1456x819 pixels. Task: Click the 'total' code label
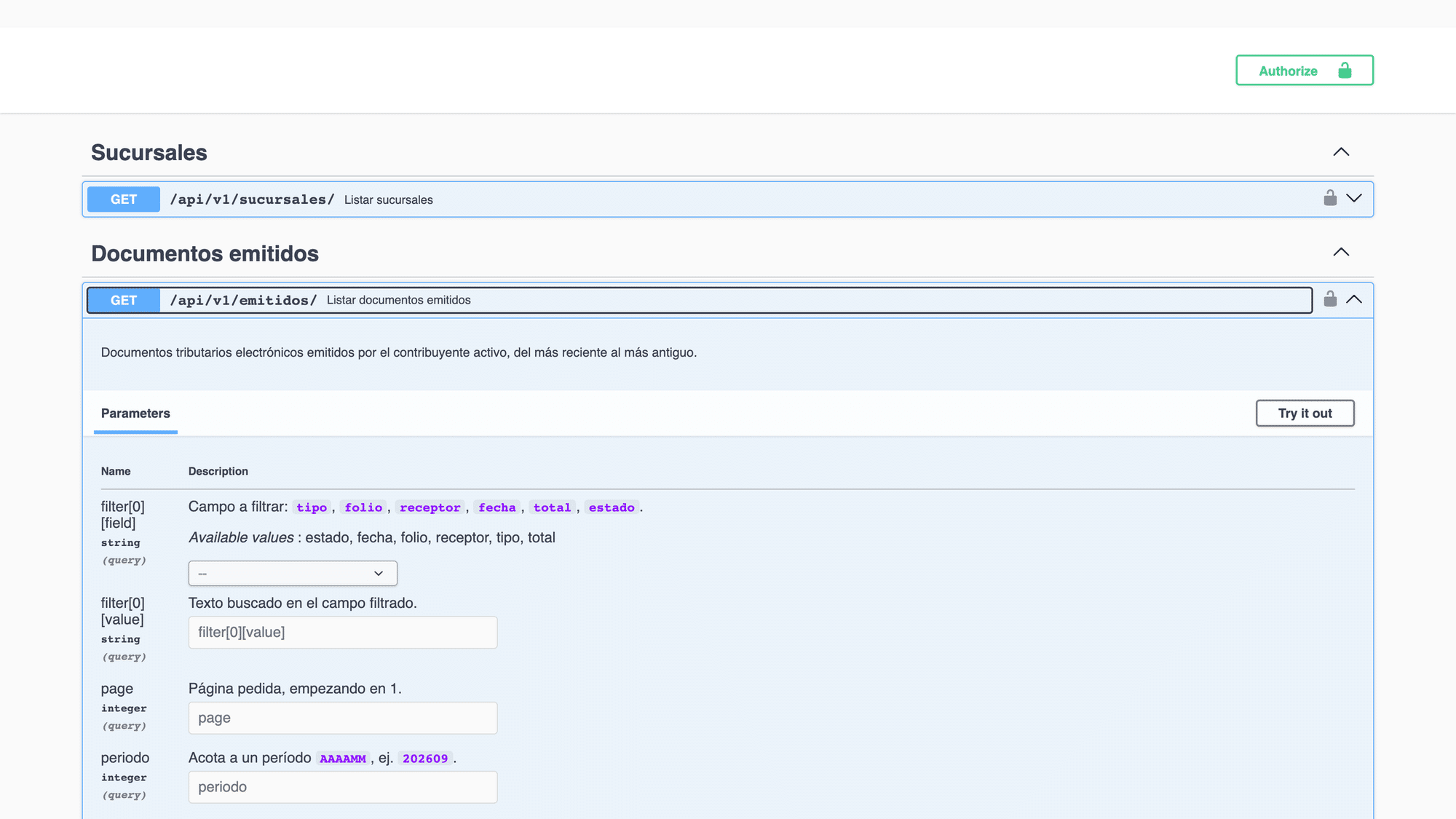552,507
